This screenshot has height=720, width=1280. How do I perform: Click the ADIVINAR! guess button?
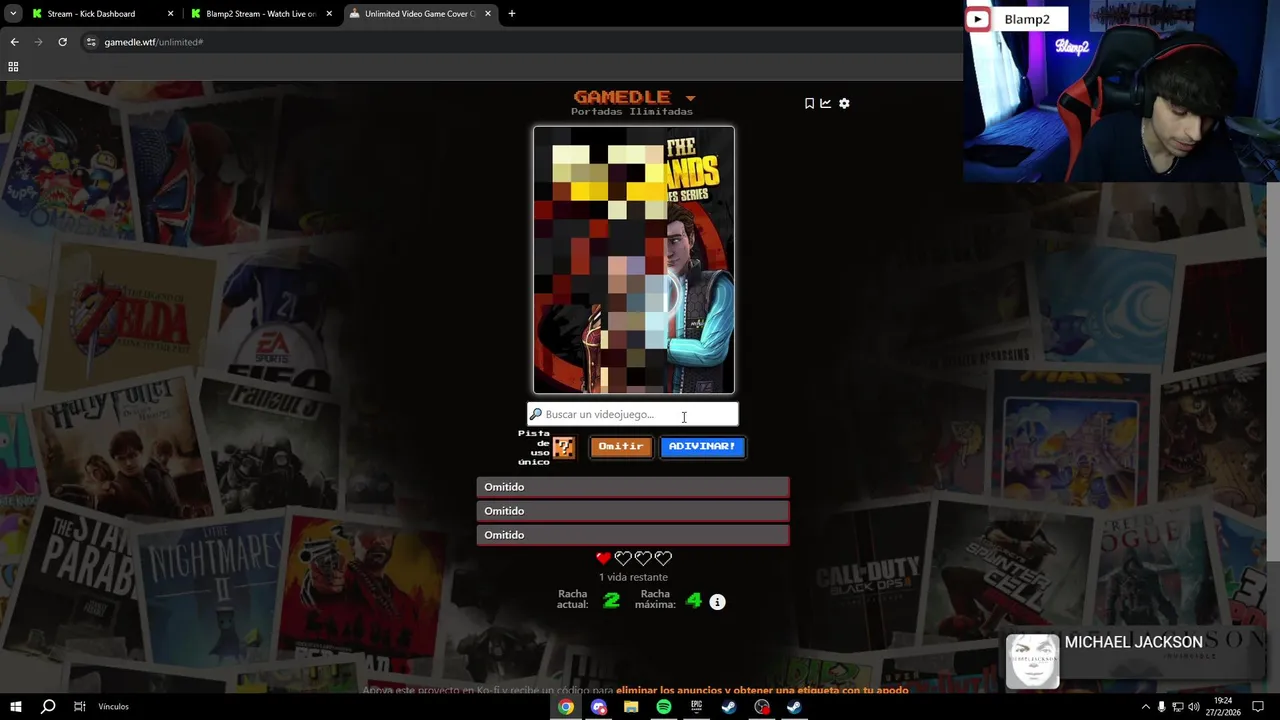coord(702,447)
